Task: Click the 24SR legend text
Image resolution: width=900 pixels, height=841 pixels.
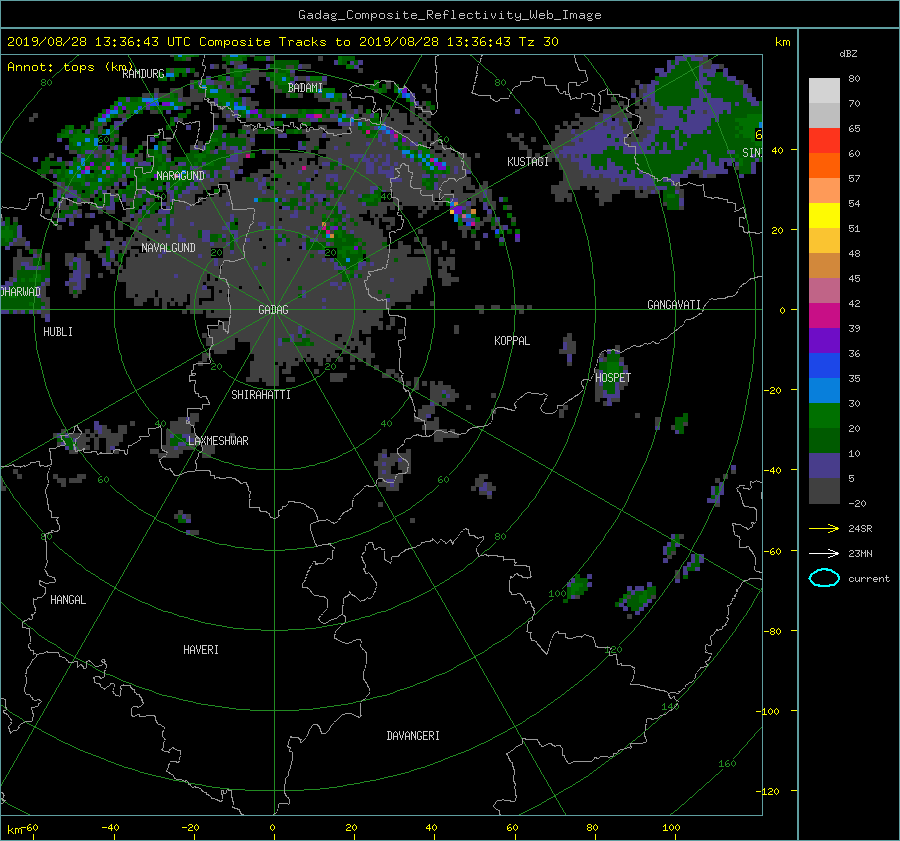Action: [x=860, y=529]
